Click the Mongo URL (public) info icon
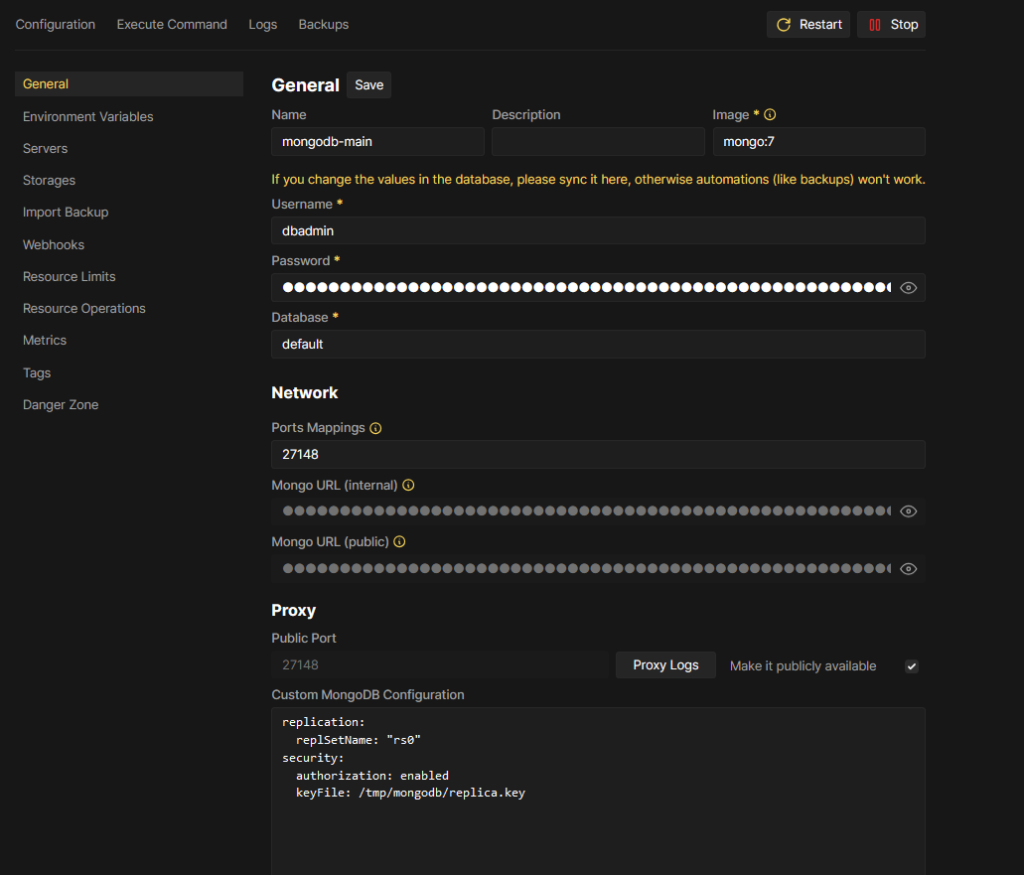This screenshot has height=875, width=1024. [x=400, y=542]
